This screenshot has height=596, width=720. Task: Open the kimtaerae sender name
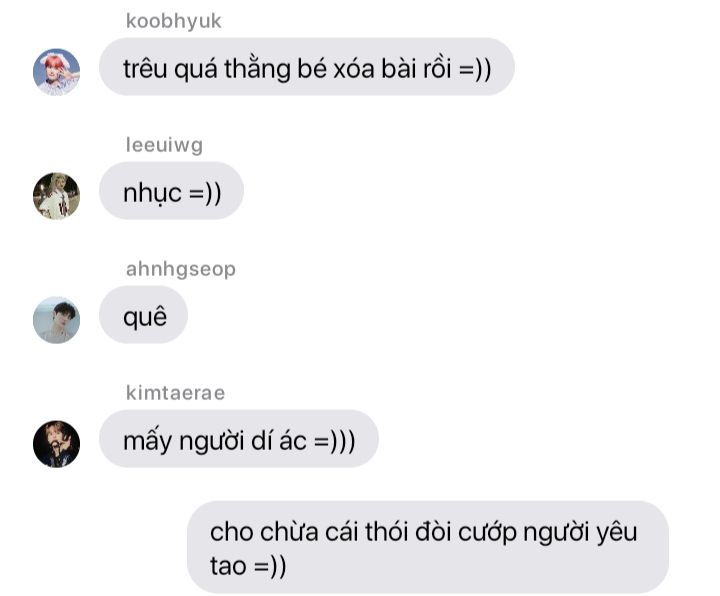175,393
